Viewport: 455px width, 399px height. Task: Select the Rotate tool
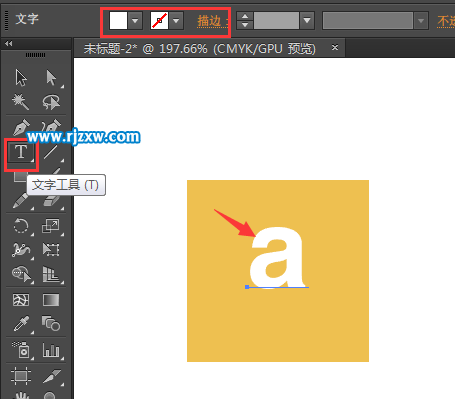[x=21, y=226]
